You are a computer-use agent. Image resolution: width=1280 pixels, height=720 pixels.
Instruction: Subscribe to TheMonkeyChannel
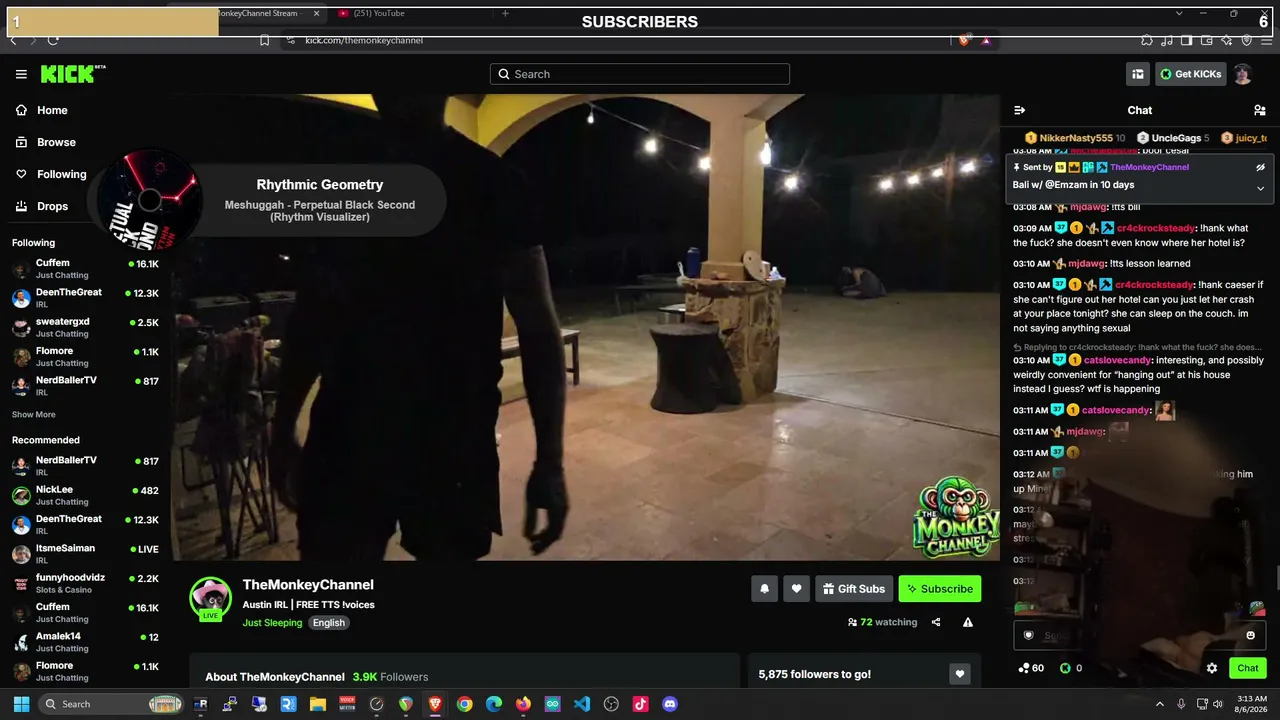click(940, 589)
